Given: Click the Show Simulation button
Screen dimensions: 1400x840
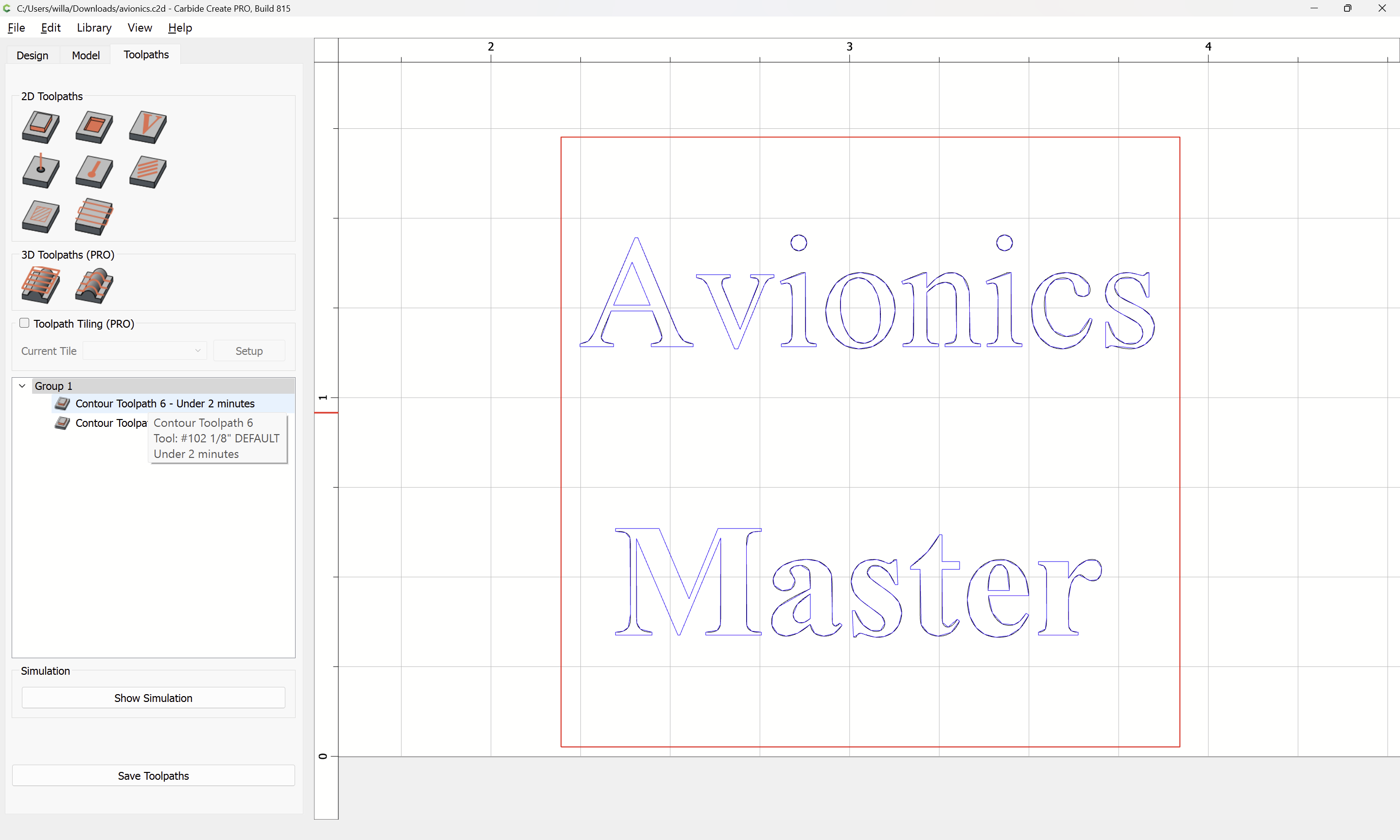Looking at the screenshot, I should click(153, 698).
